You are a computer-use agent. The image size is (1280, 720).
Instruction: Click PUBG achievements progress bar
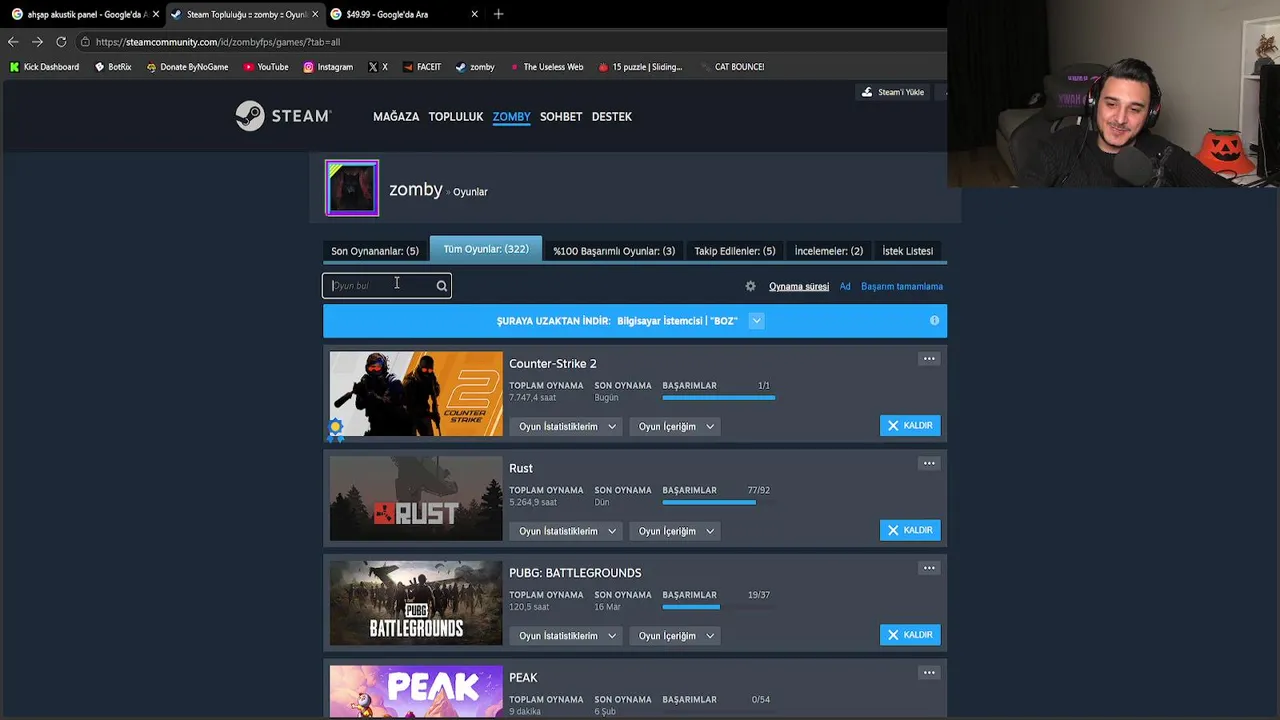tap(718, 607)
